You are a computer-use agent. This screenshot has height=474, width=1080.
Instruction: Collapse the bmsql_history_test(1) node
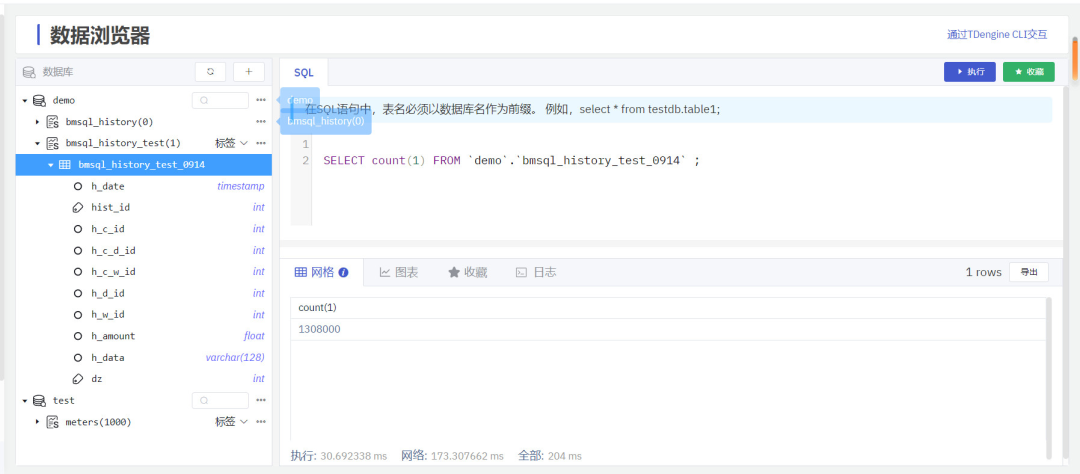(38, 143)
